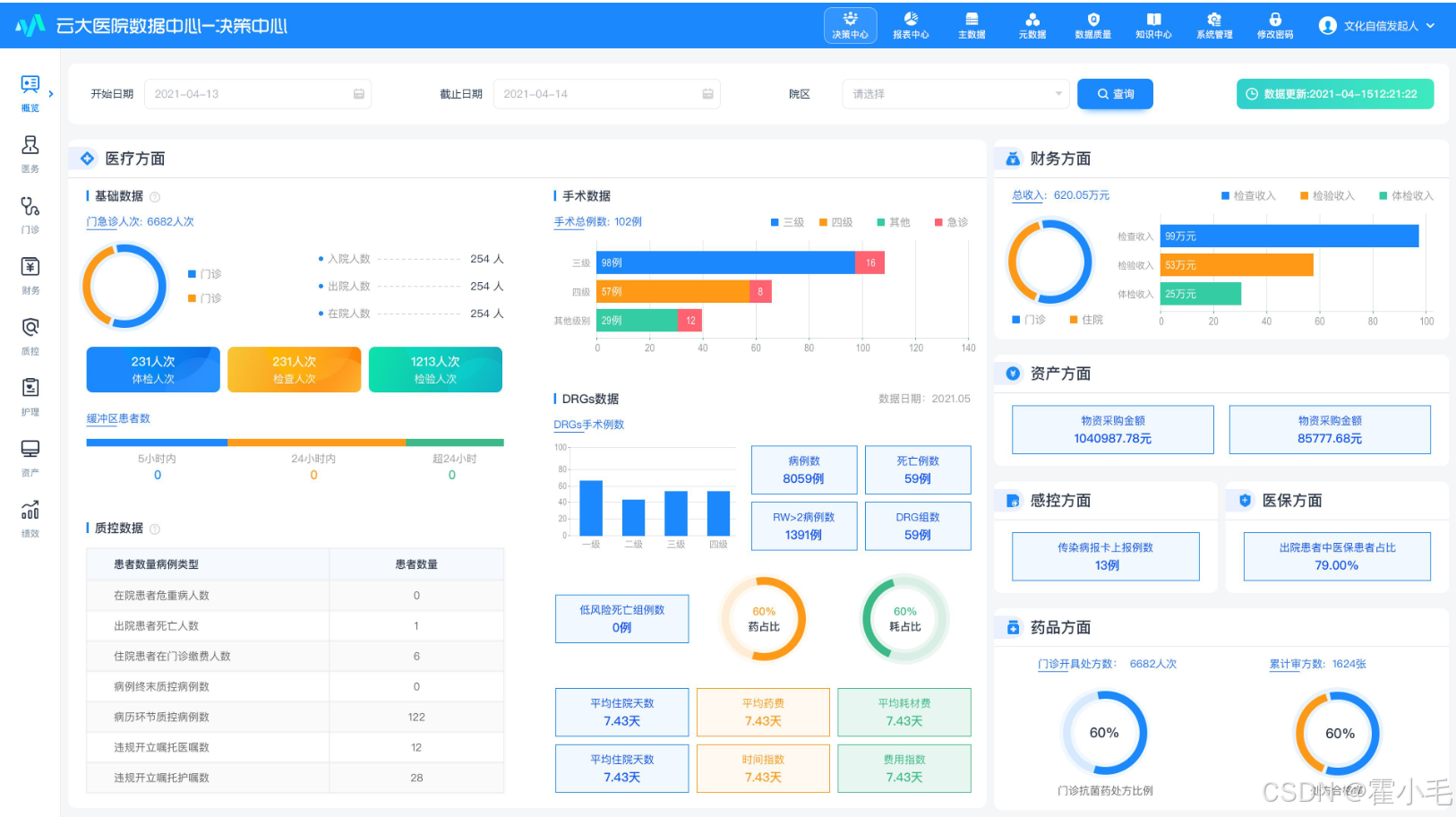Click calendar icon in 开始日期 field
Viewport: 1456px width, 817px height.
[359, 94]
